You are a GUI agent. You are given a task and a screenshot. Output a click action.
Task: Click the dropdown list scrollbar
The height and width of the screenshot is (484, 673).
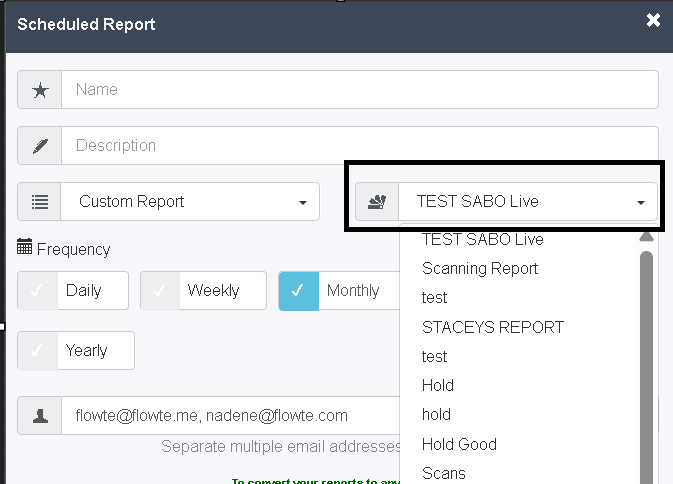click(x=646, y=350)
